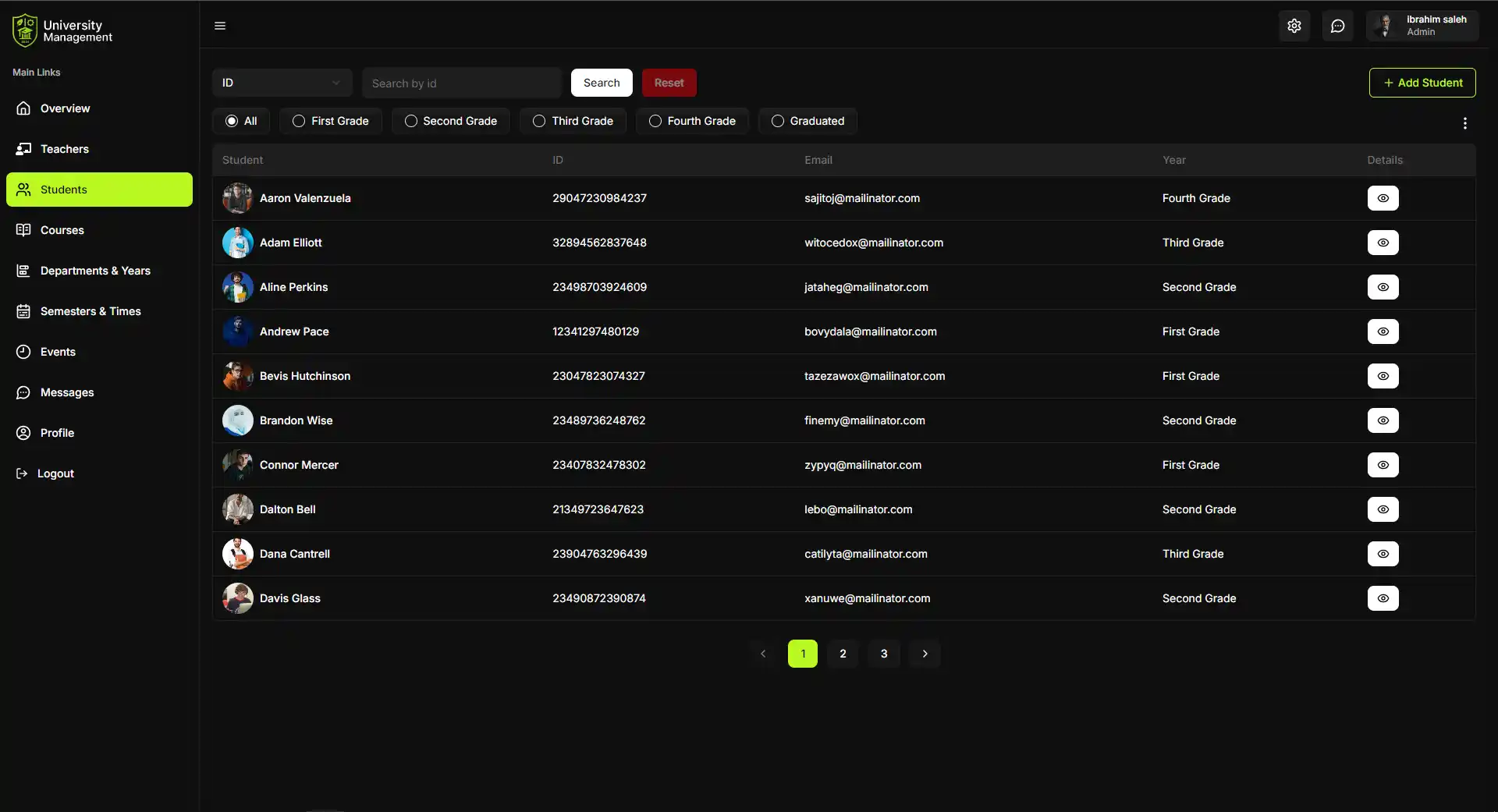Open Messages from the sidebar
The width and height of the screenshot is (1498, 812).
pos(66,392)
